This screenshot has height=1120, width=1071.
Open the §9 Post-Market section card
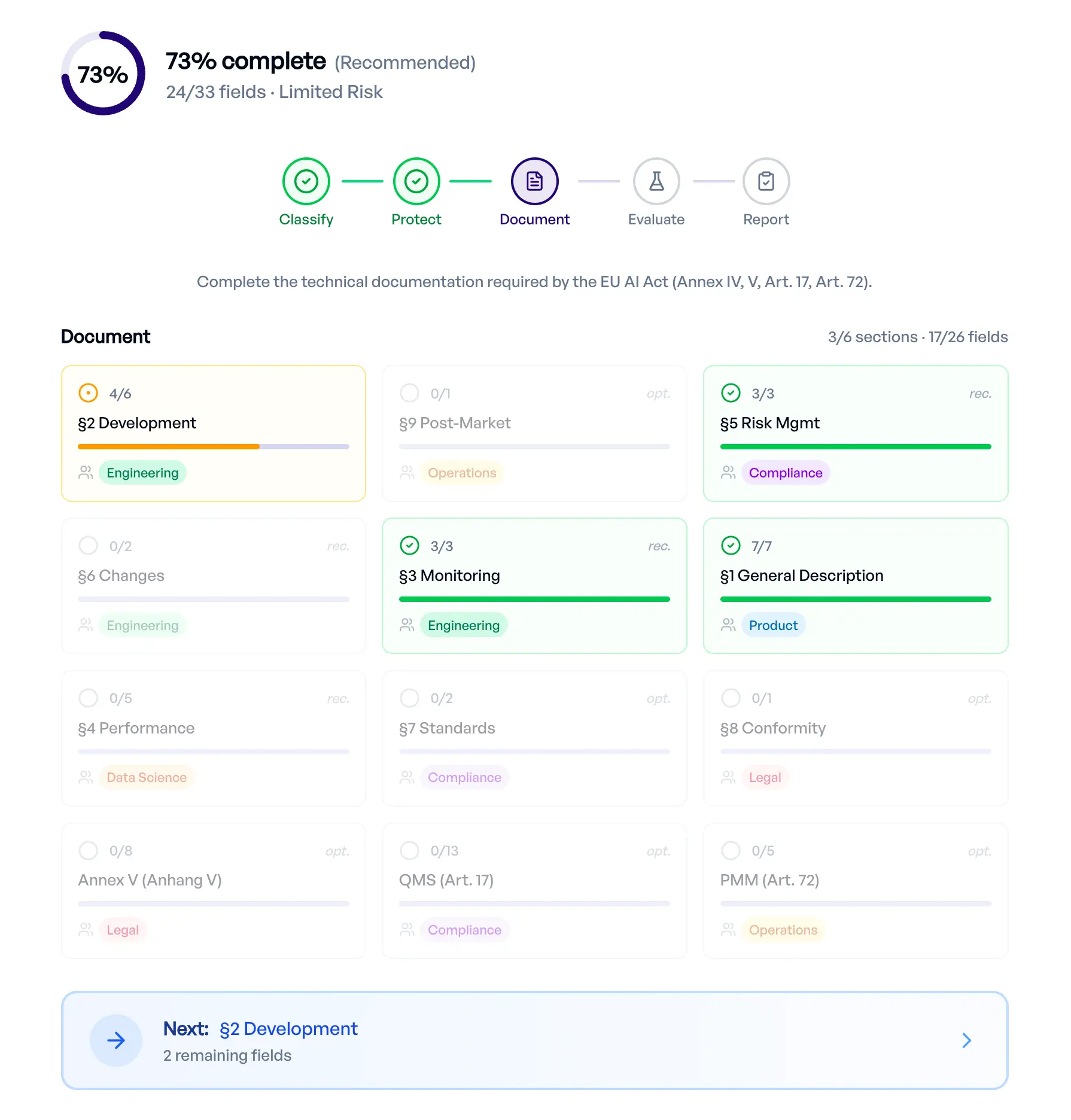(534, 433)
